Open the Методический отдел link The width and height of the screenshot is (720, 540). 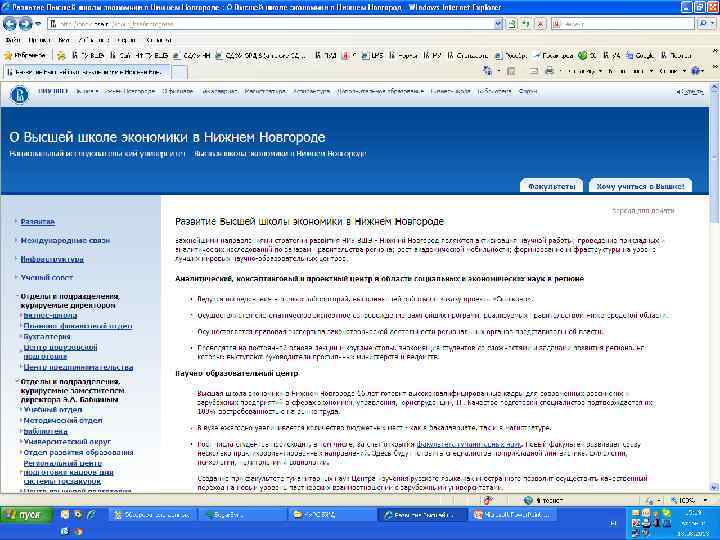coord(63,421)
